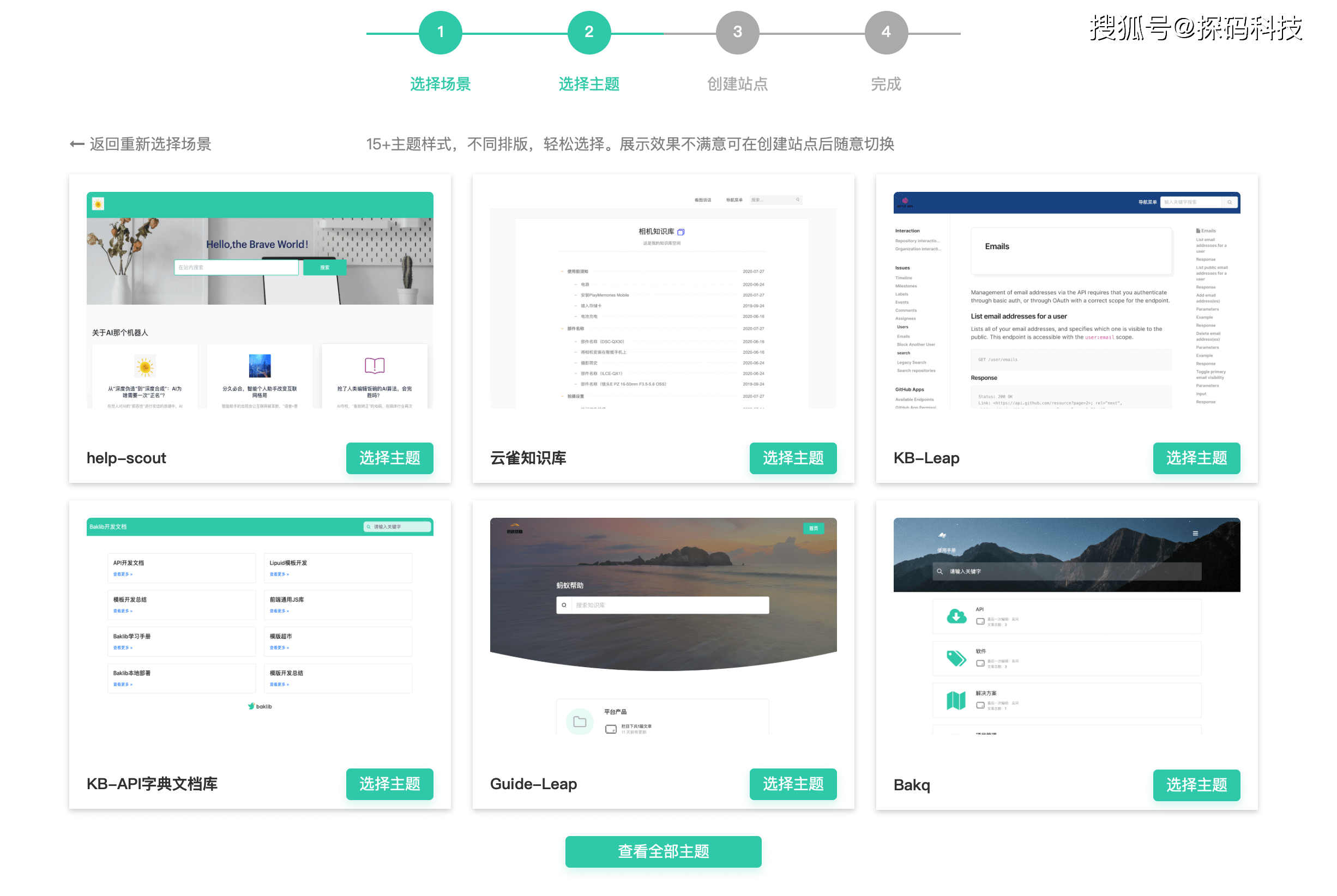The height and width of the screenshot is (896, 1337).
Task: Click the left arrow icon beside 返回重新选择场景
Action: [77, 144]
